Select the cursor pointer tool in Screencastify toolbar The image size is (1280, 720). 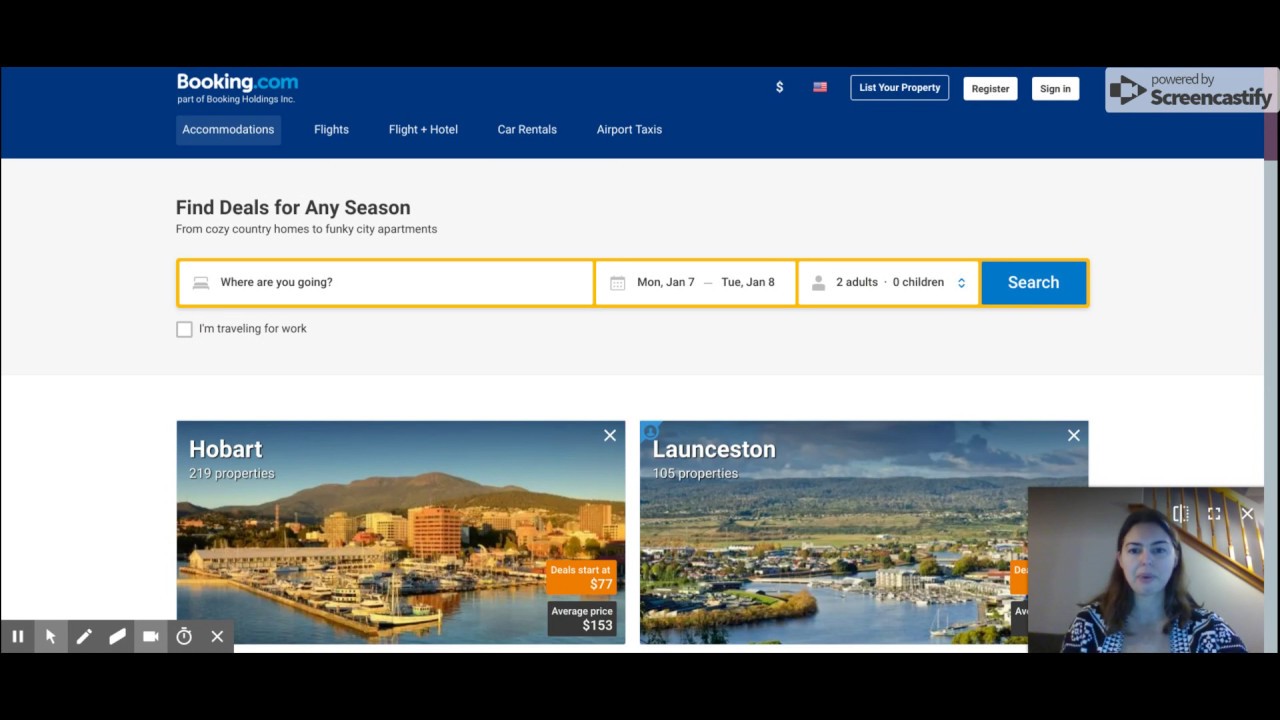coord(50,636)
